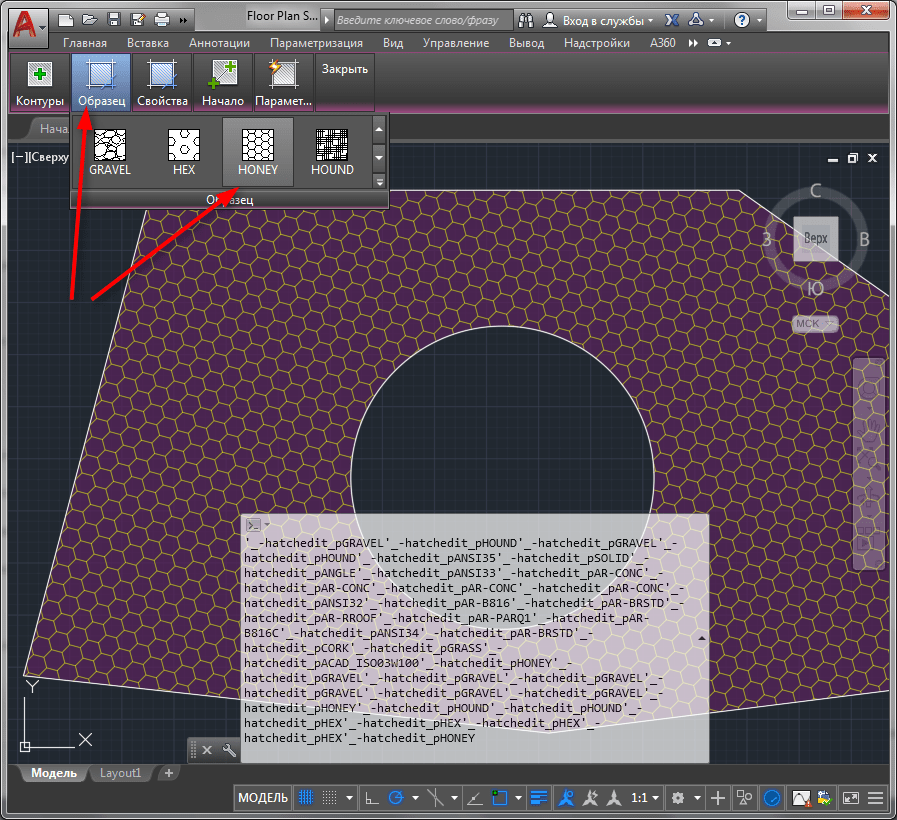897x820 pixels.
Task: Expand the help dropdown arrow
Action: tap(759, 21)
